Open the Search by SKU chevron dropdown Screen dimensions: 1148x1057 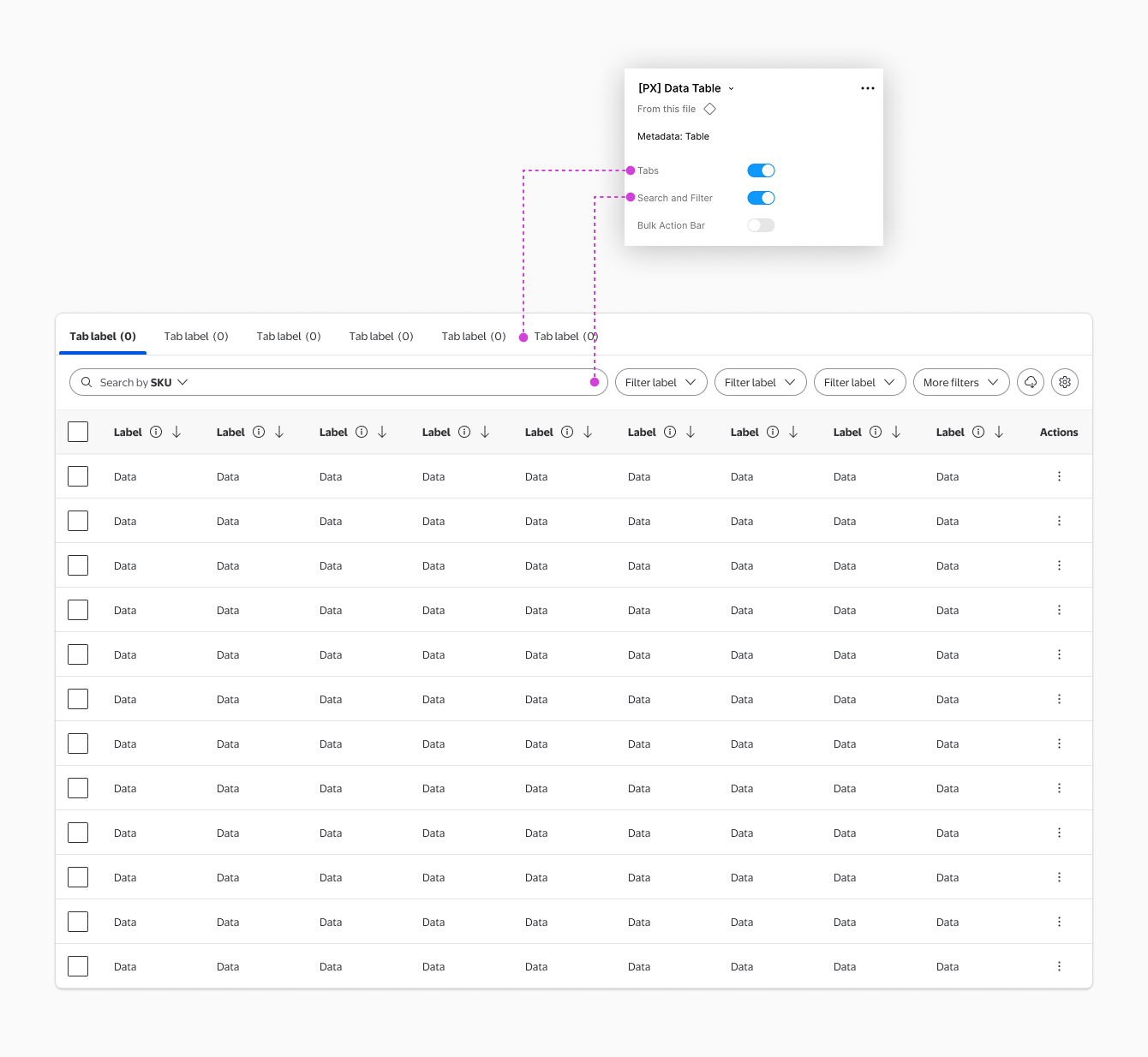[x=182, y=383]
